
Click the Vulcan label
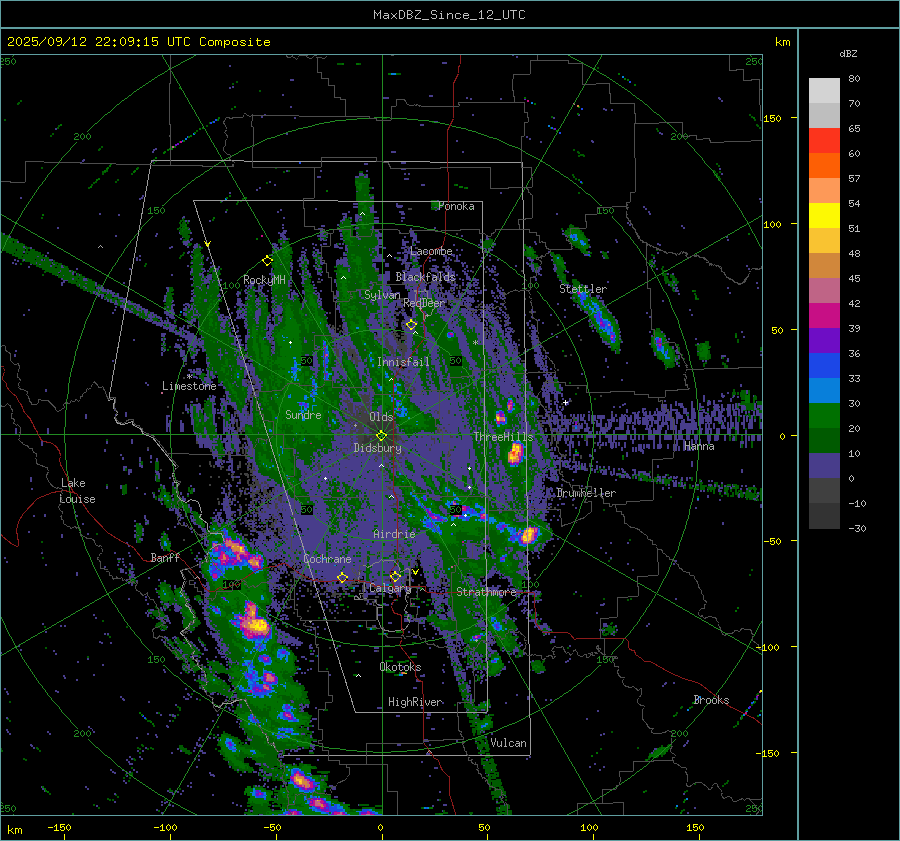(x=508, y=743)
